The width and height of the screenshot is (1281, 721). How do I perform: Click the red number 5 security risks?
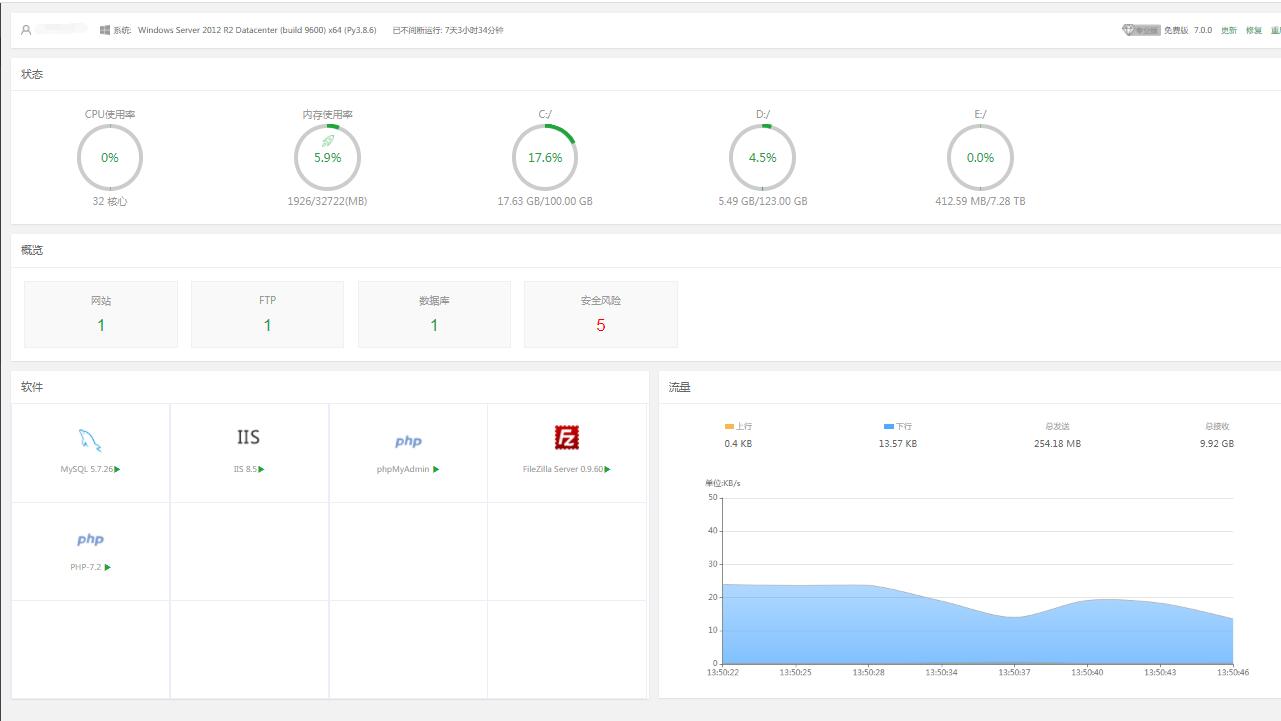(601, 325)
